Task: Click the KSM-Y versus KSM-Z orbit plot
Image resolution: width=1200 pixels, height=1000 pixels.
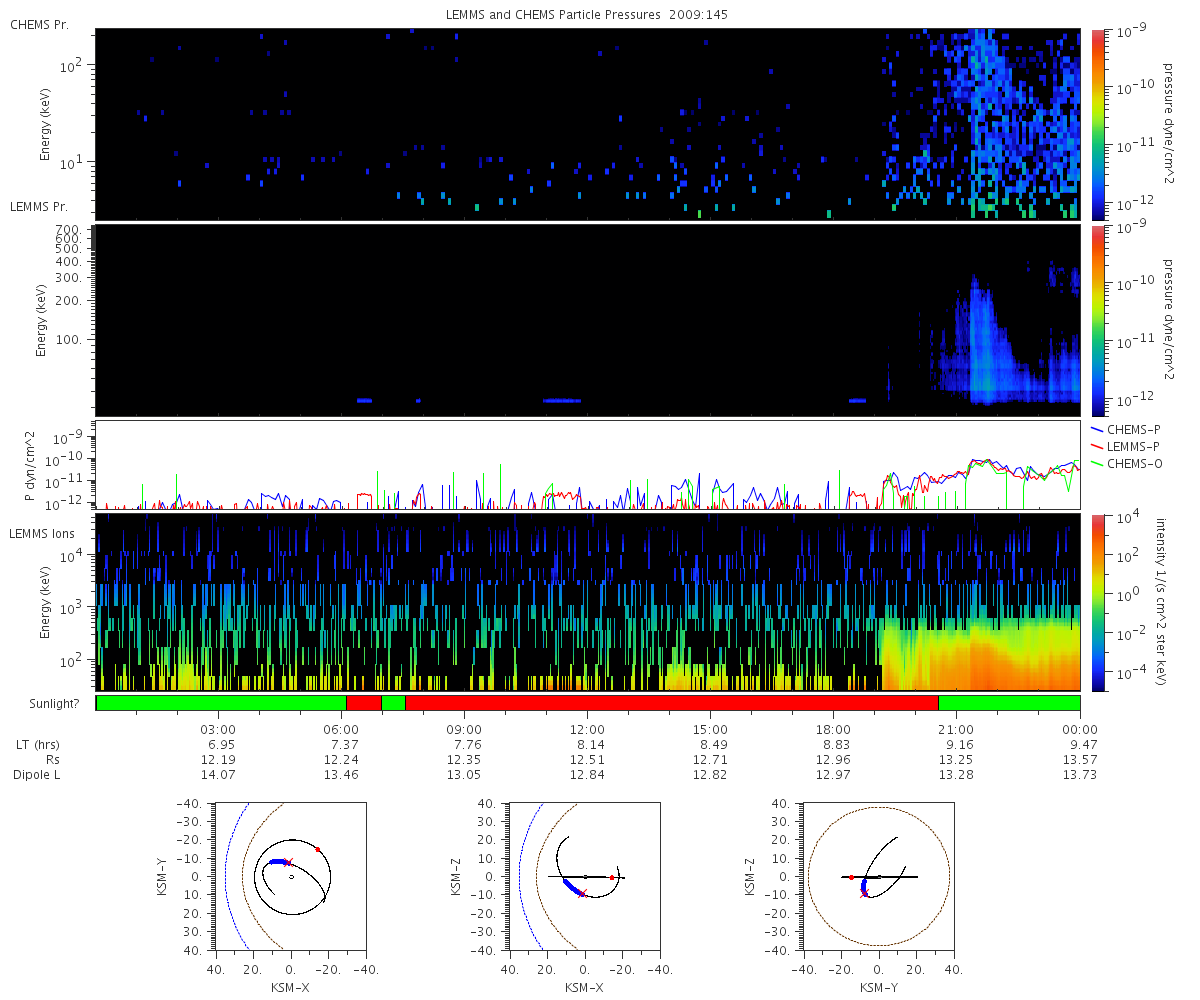Action: [879, 877]
